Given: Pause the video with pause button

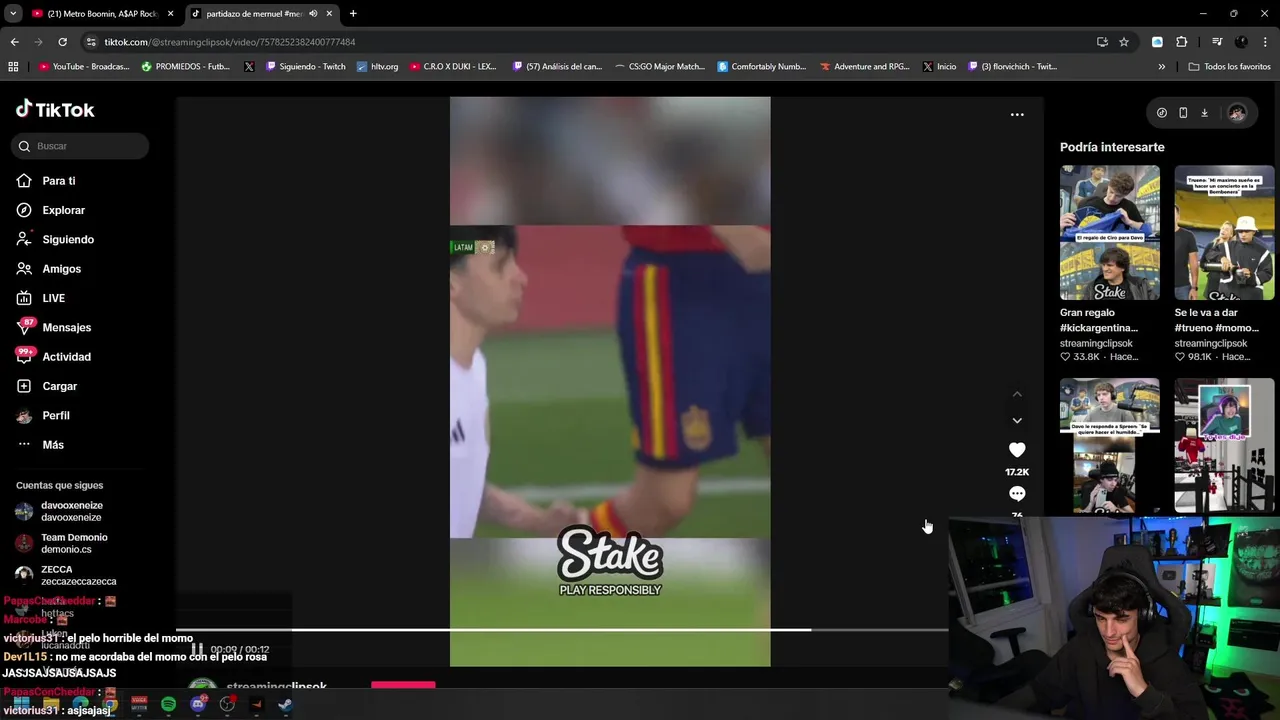Looking at the screenshot, I should point(197,649).
